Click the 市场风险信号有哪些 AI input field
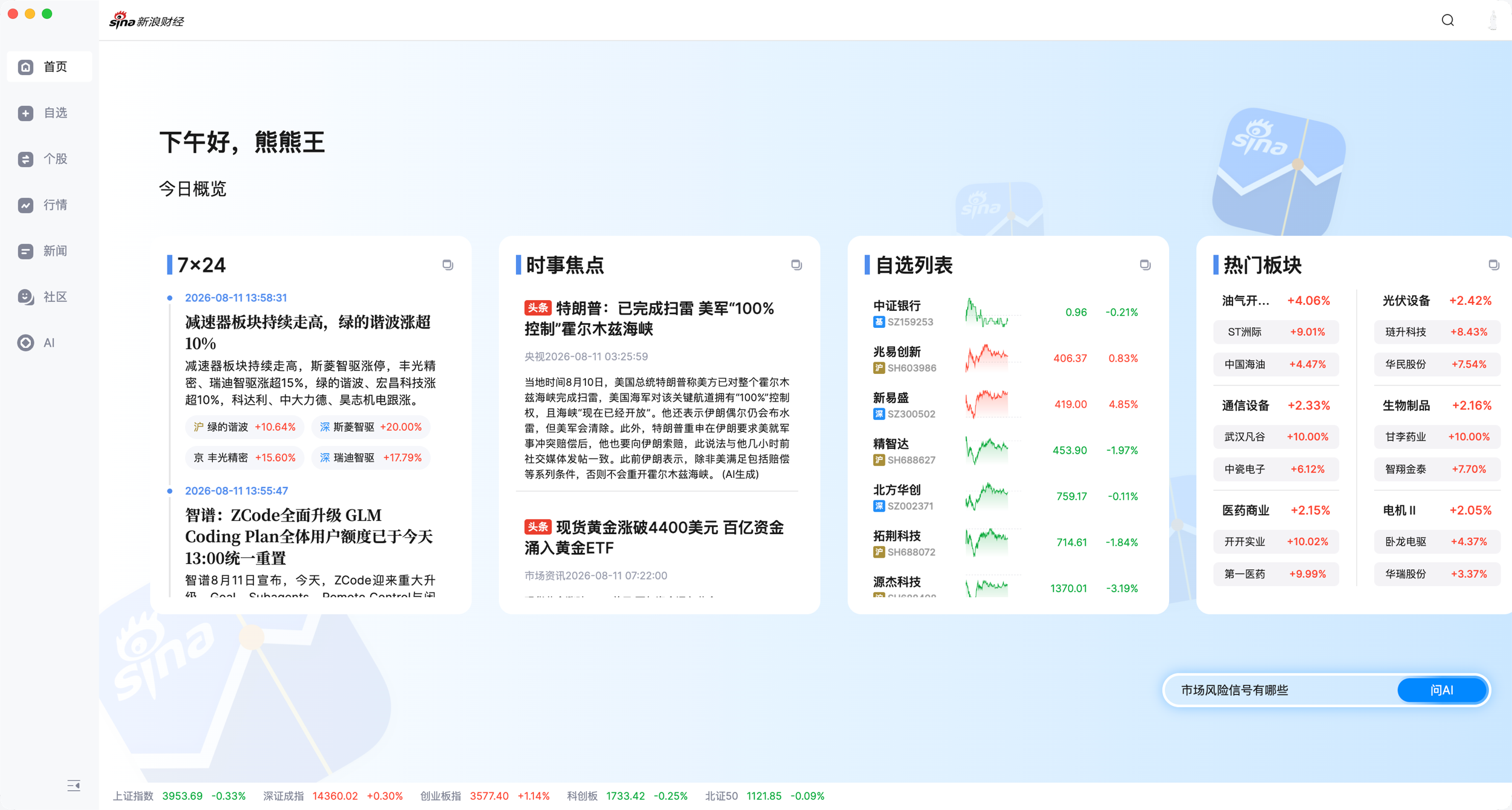This screenshot has height=810, width=1512. [x=1280, y=690]
